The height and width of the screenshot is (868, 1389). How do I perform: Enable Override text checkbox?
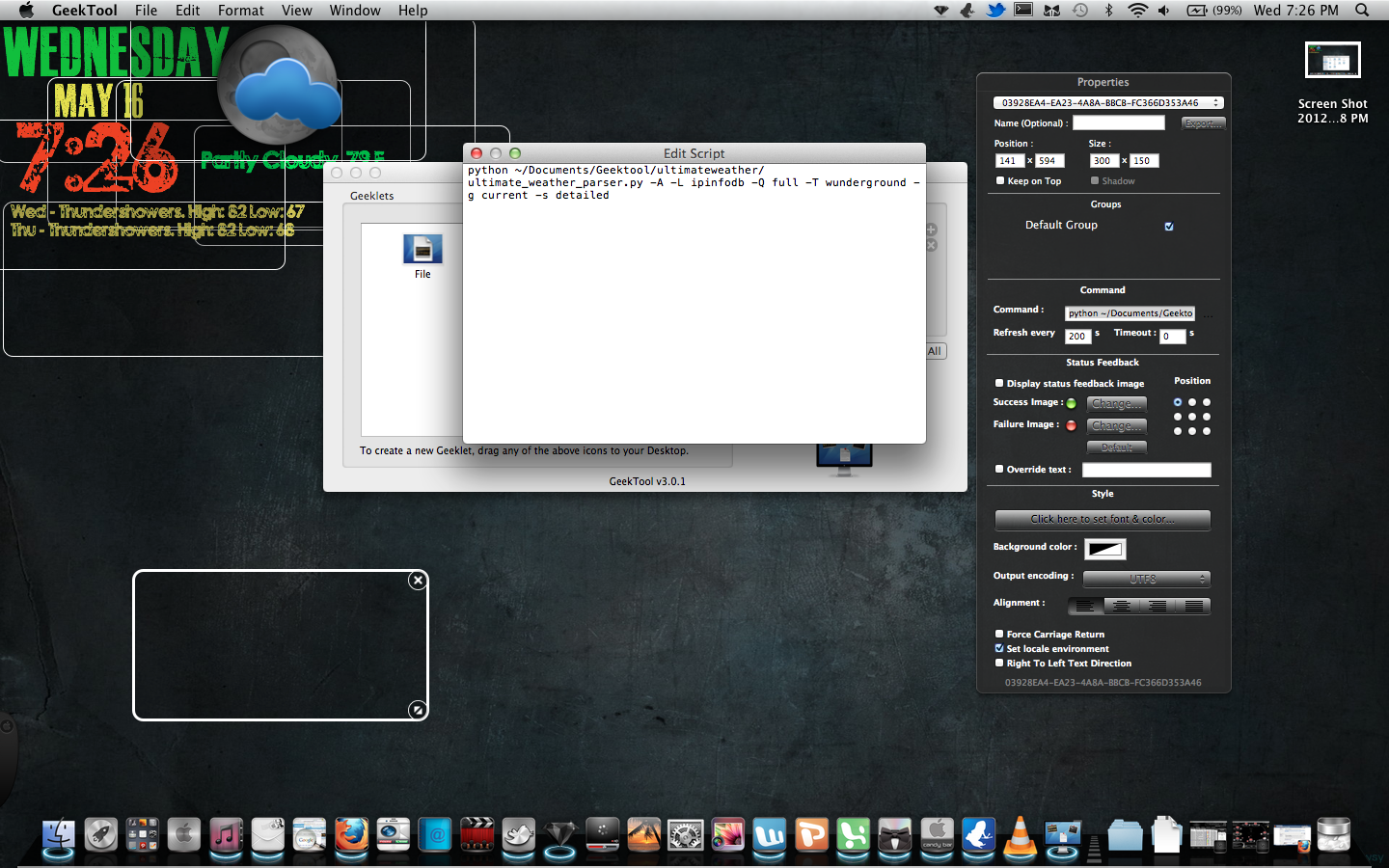click(999, 469)
